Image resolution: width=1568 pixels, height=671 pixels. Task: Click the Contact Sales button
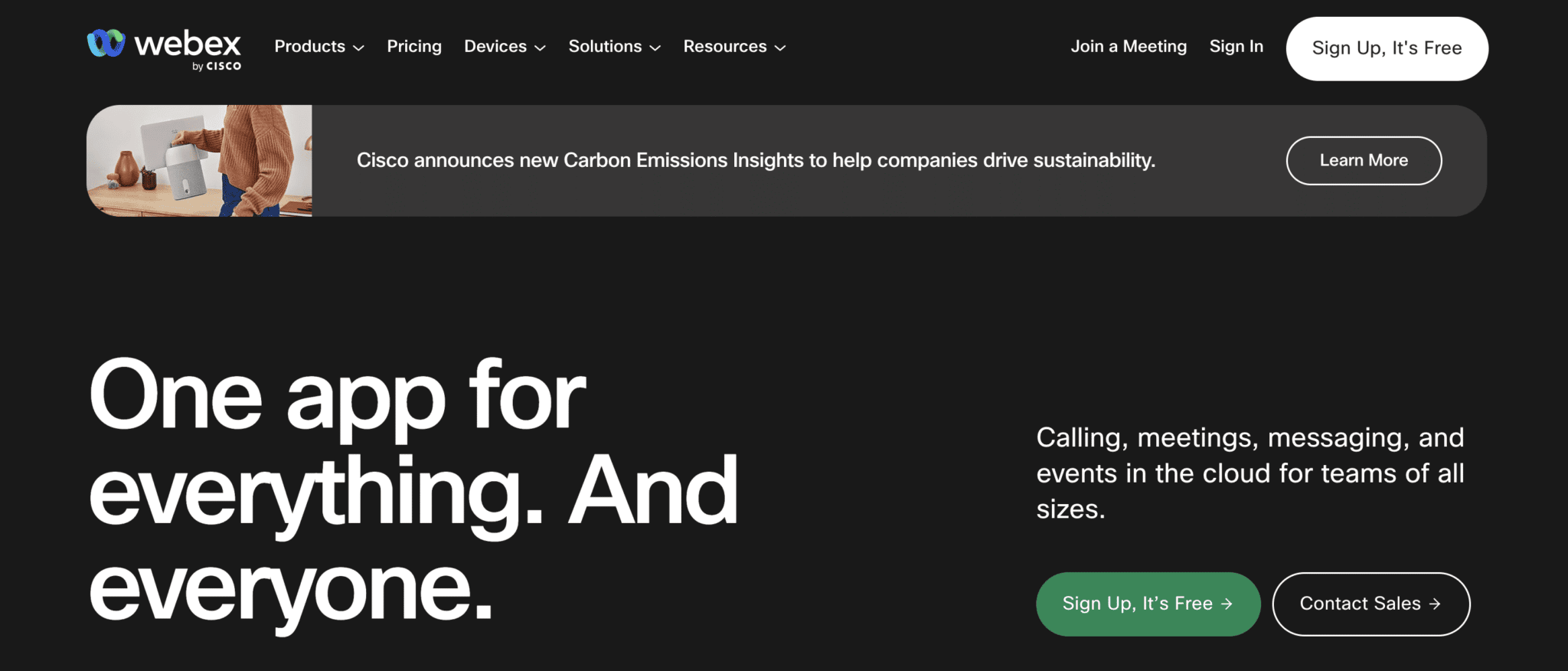click(x=1370, y=604)
